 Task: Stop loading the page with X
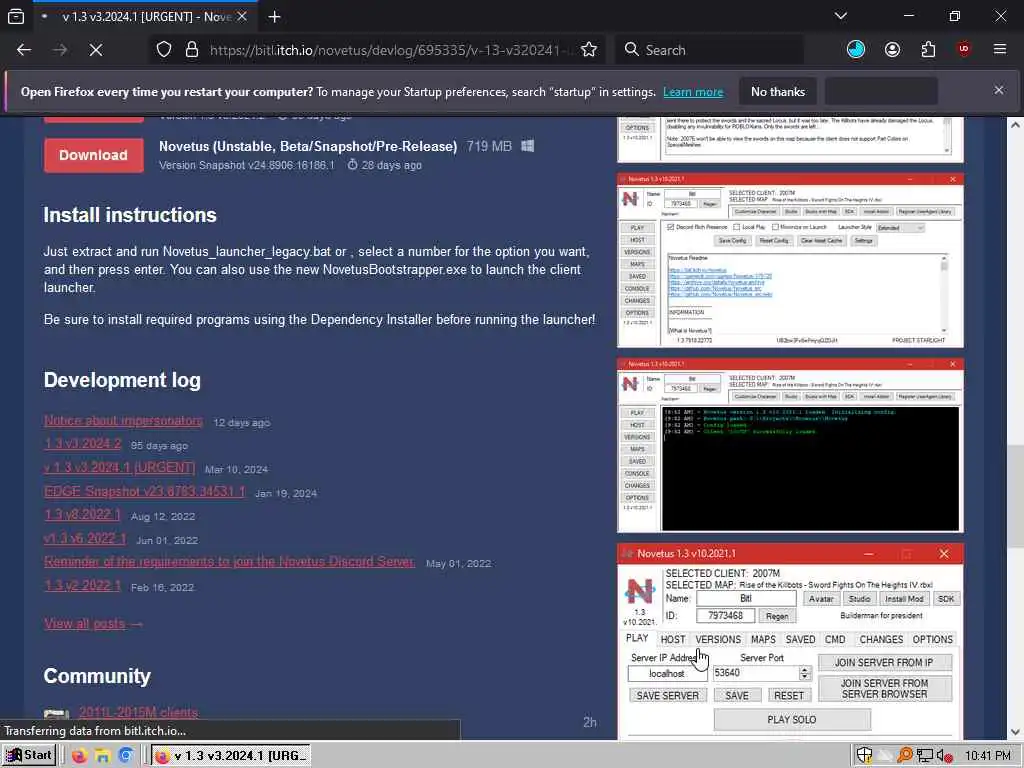pyautogui.click(x=96, y=50)
